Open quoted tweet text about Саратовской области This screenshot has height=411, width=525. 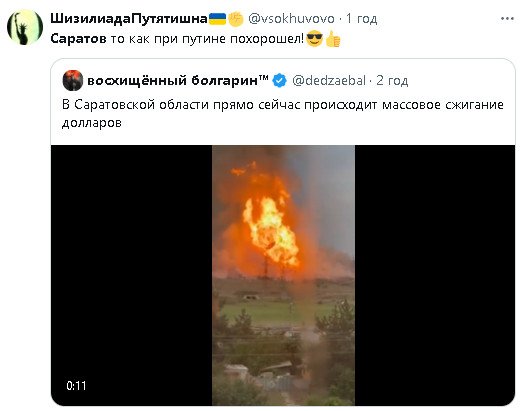point(283,114)
